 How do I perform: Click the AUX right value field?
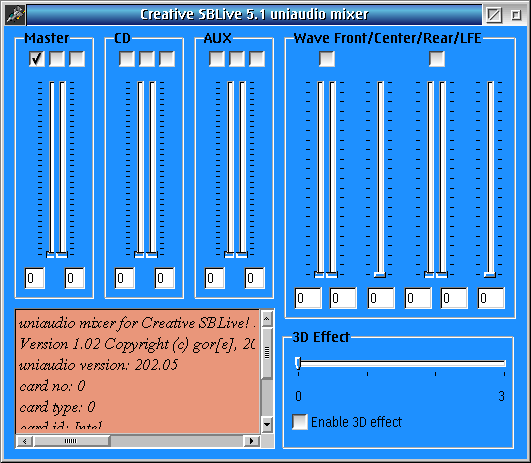(x=255, y=278)
